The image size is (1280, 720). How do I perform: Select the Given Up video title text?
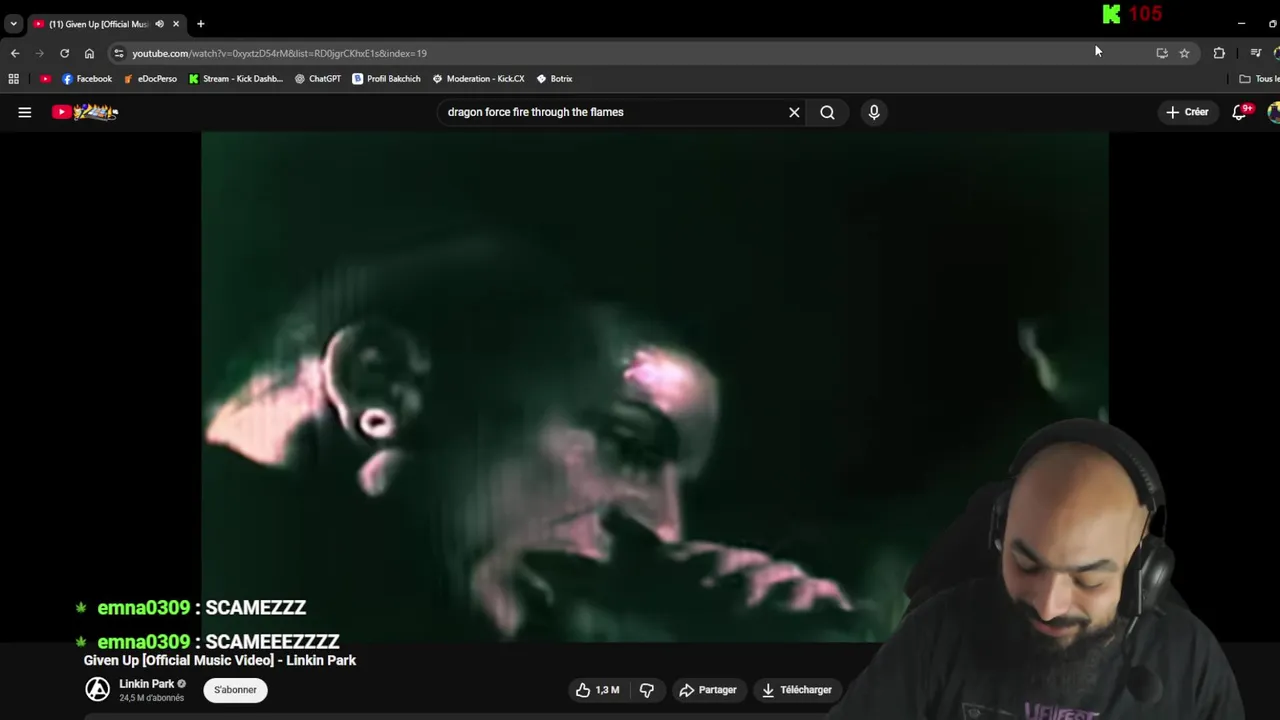(x=220, y=661)
